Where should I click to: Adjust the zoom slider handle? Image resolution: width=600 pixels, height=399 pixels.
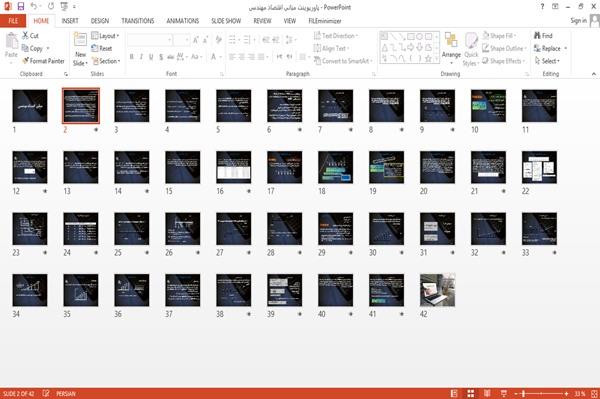tap(523, 393)
